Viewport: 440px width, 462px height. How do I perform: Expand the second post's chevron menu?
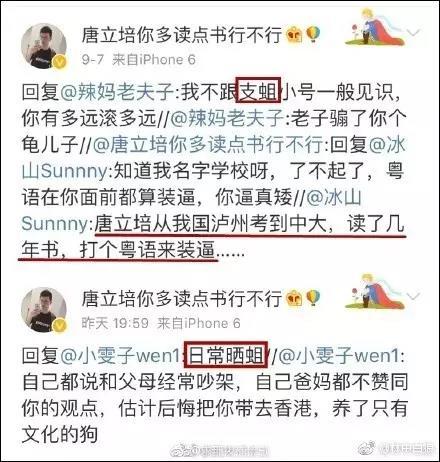point(413,296)
